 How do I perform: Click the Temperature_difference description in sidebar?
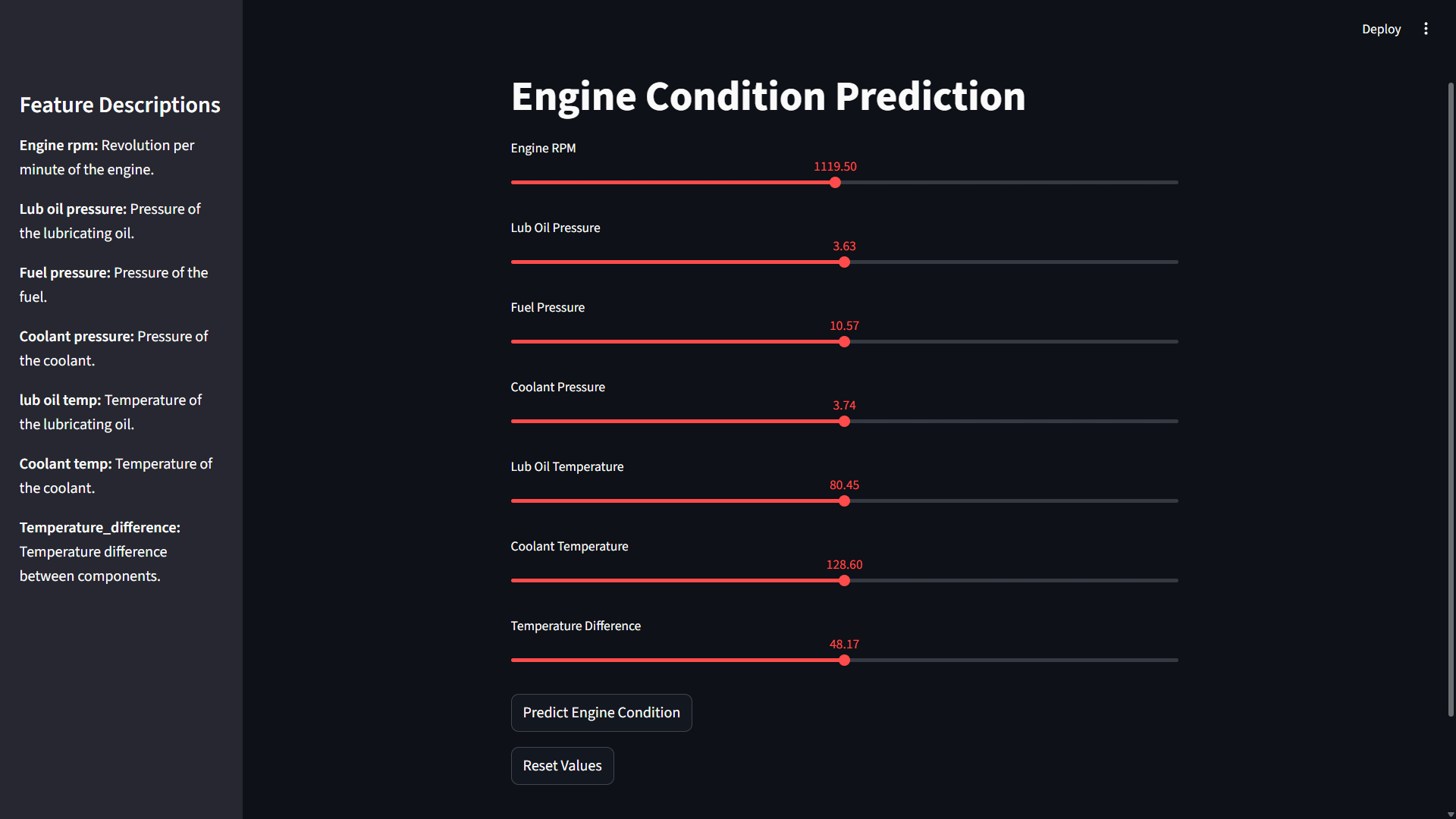(x=100, y=551)
